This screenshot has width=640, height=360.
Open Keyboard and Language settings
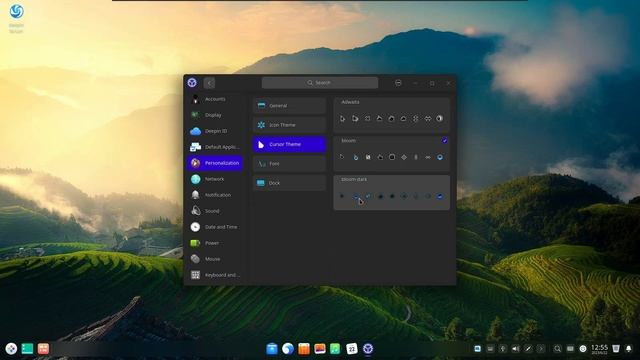click(x=215, y=275)
